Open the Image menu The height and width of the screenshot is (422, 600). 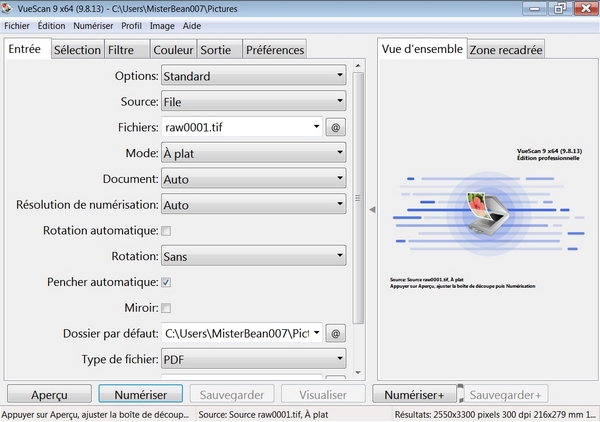162,26
